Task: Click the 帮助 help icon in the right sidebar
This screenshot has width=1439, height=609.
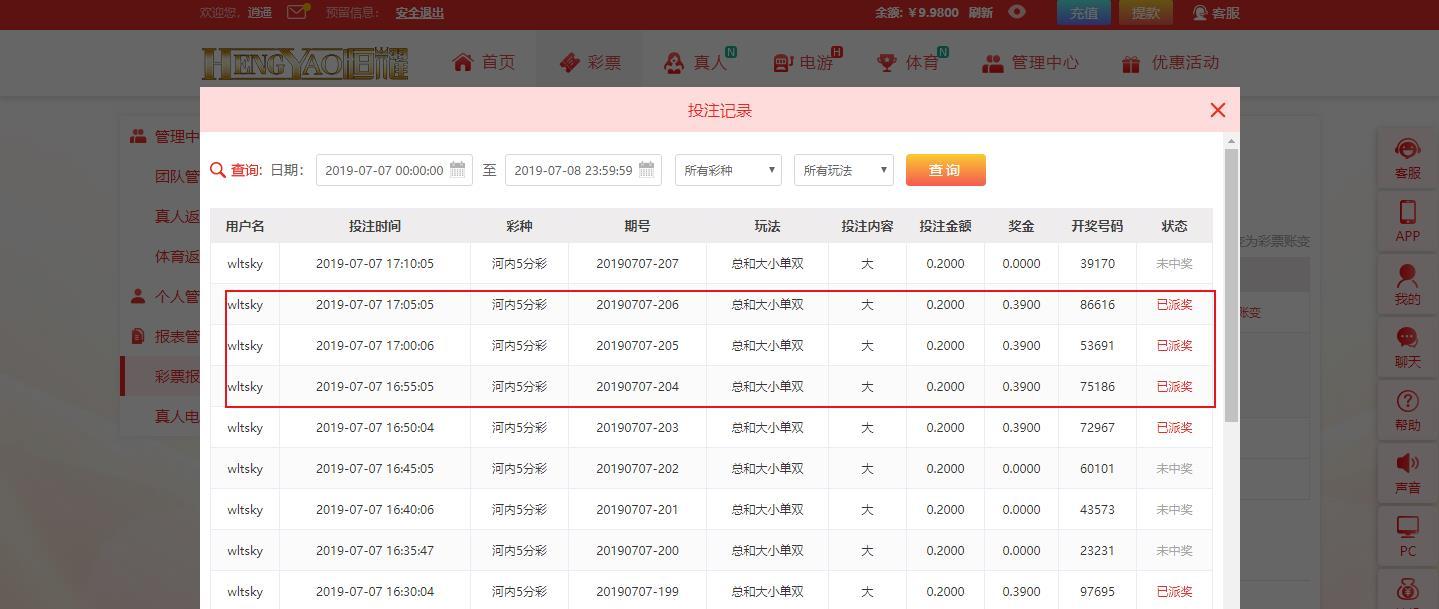Action: [1407, 401]
